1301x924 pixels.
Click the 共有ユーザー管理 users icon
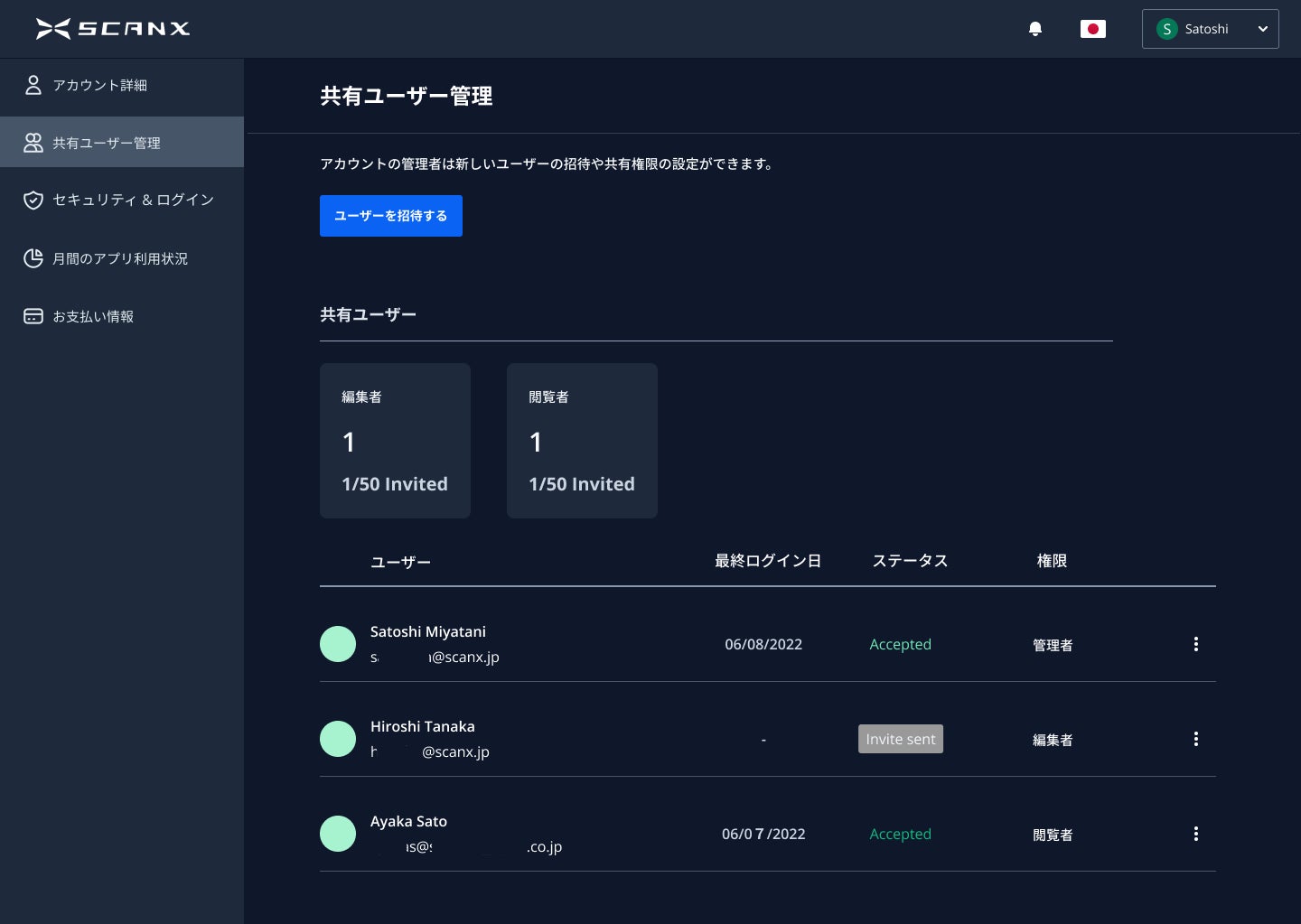pos(33,142)
